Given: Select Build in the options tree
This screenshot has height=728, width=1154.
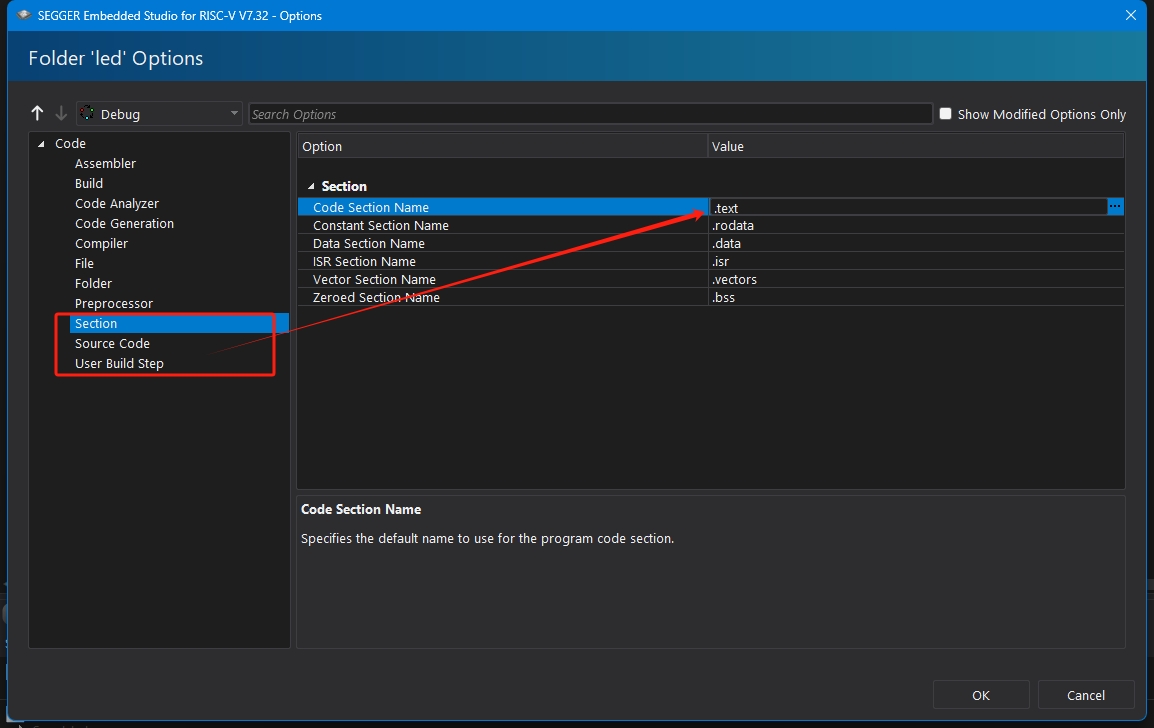Looking at the screenshot, I should click(x=89, y=183).
